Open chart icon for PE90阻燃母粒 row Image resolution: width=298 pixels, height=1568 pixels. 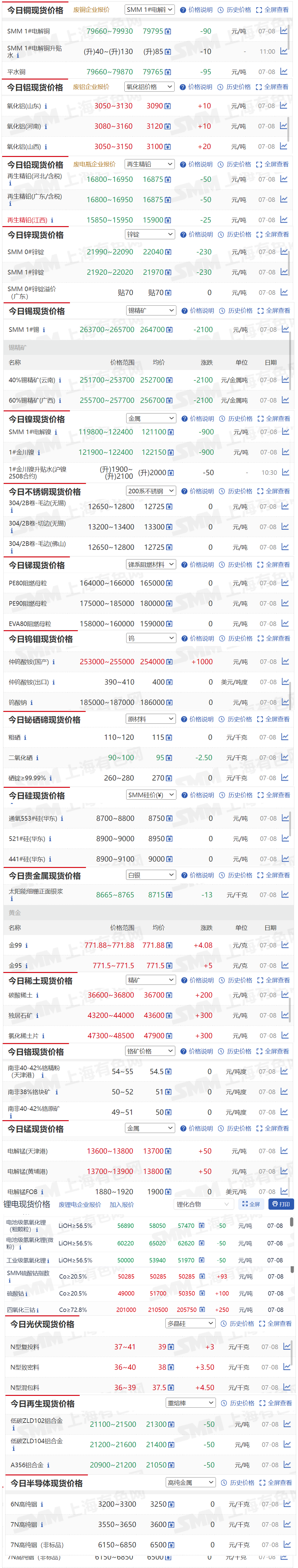point(285,603)
